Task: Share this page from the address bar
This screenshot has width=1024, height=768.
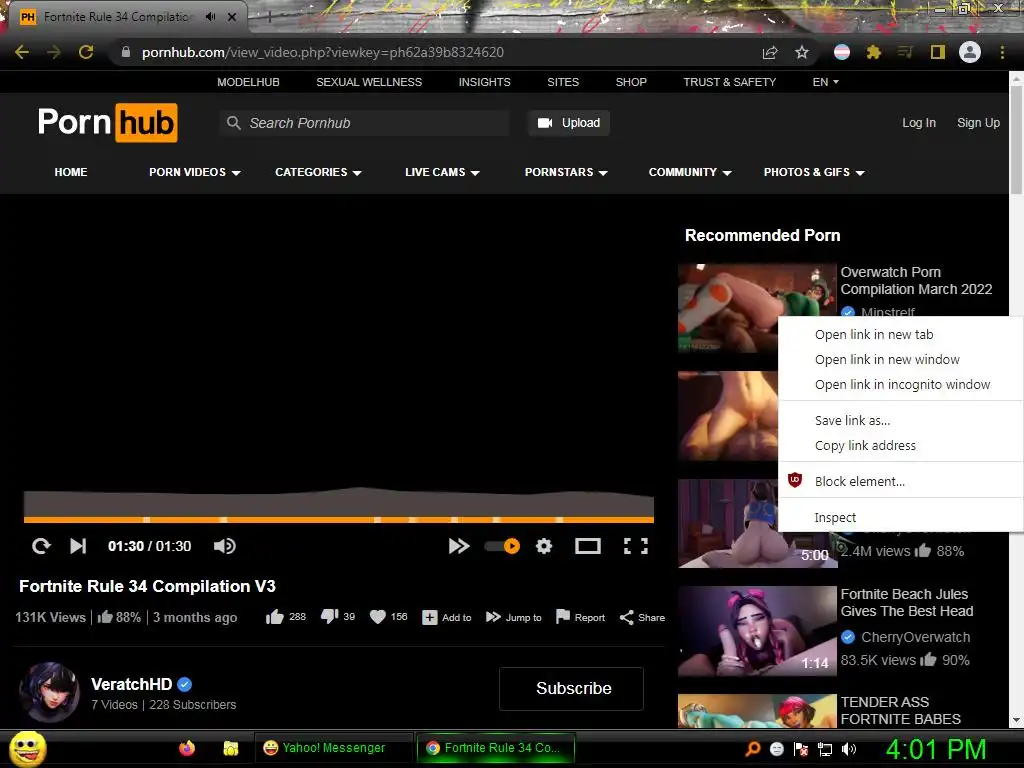Action: pos(770,52)
